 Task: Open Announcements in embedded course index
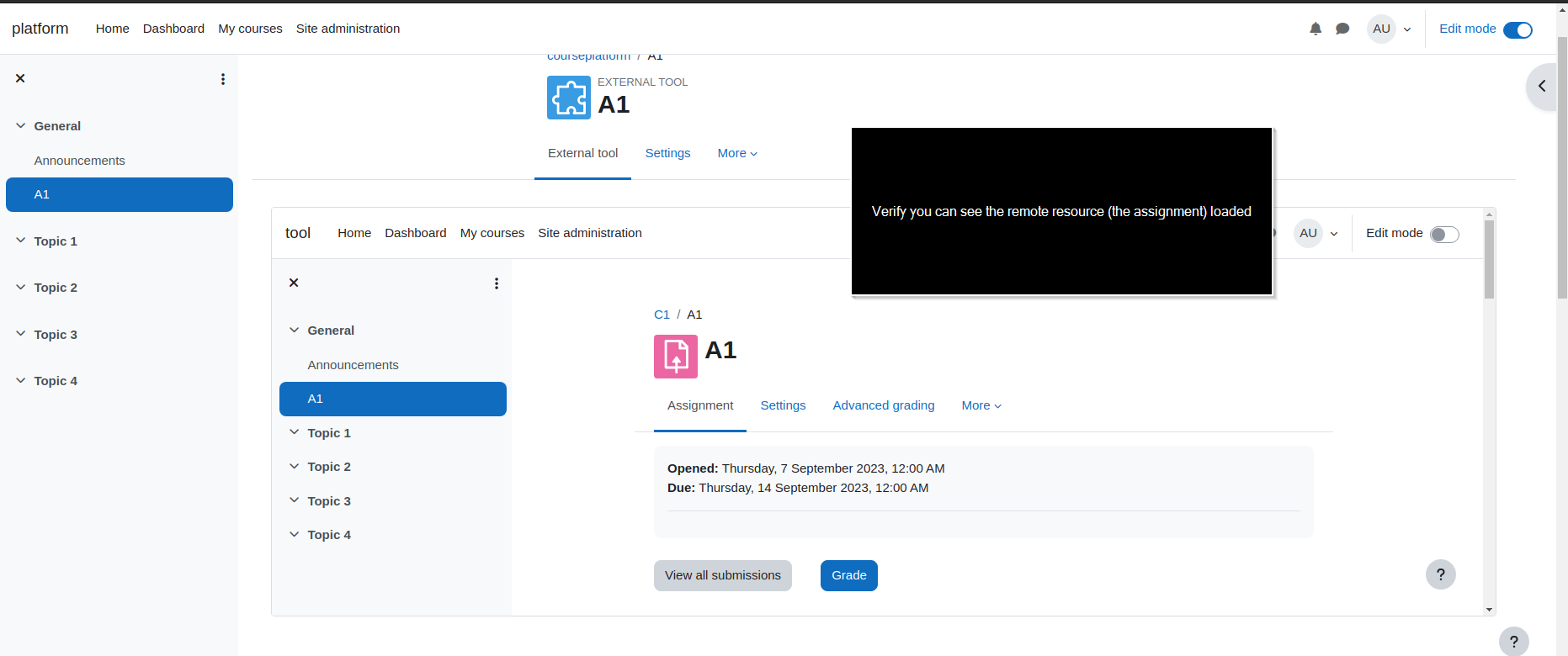(353, 365)
